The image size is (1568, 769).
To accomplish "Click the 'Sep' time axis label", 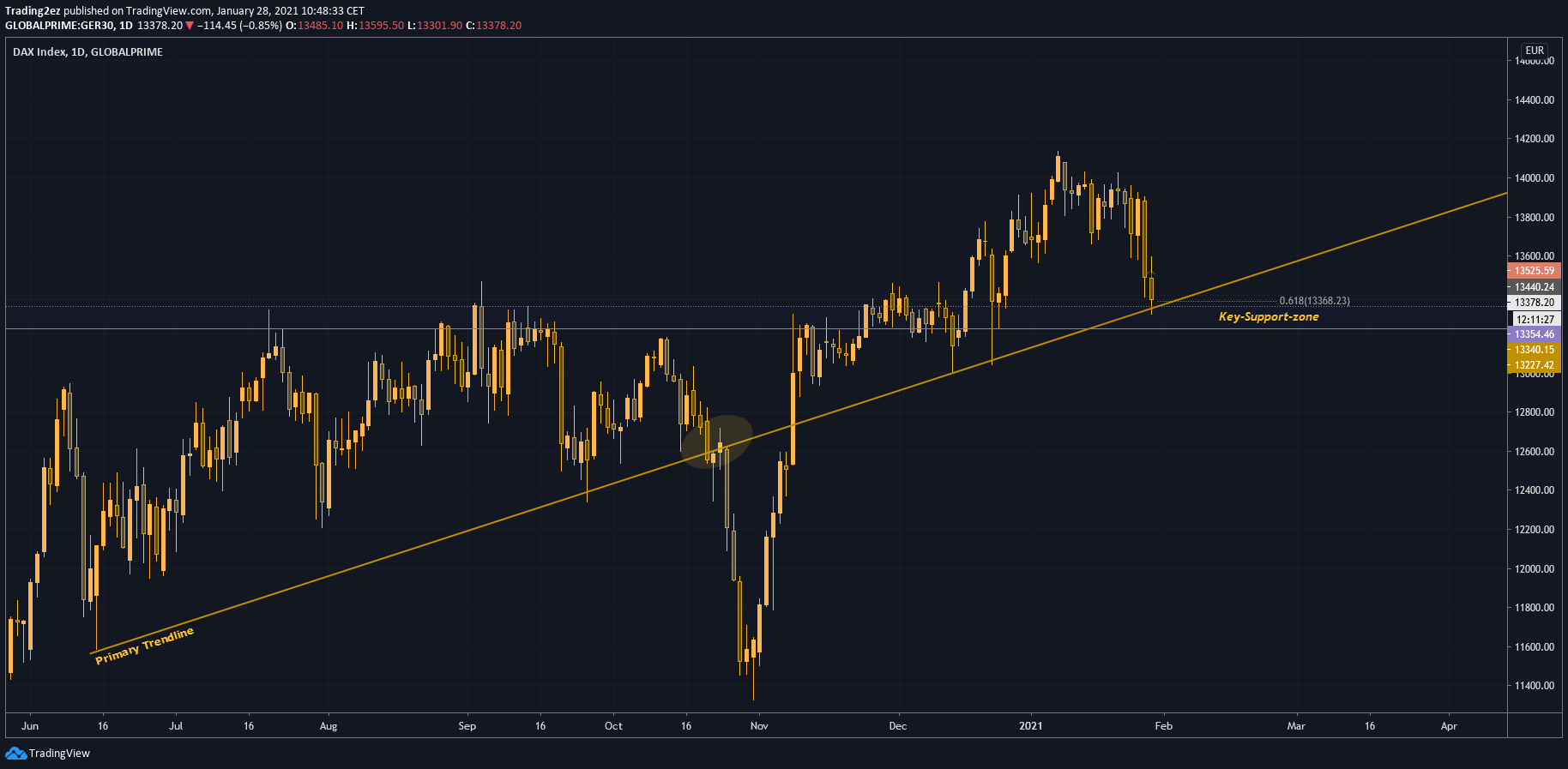I will coord(467,726).
